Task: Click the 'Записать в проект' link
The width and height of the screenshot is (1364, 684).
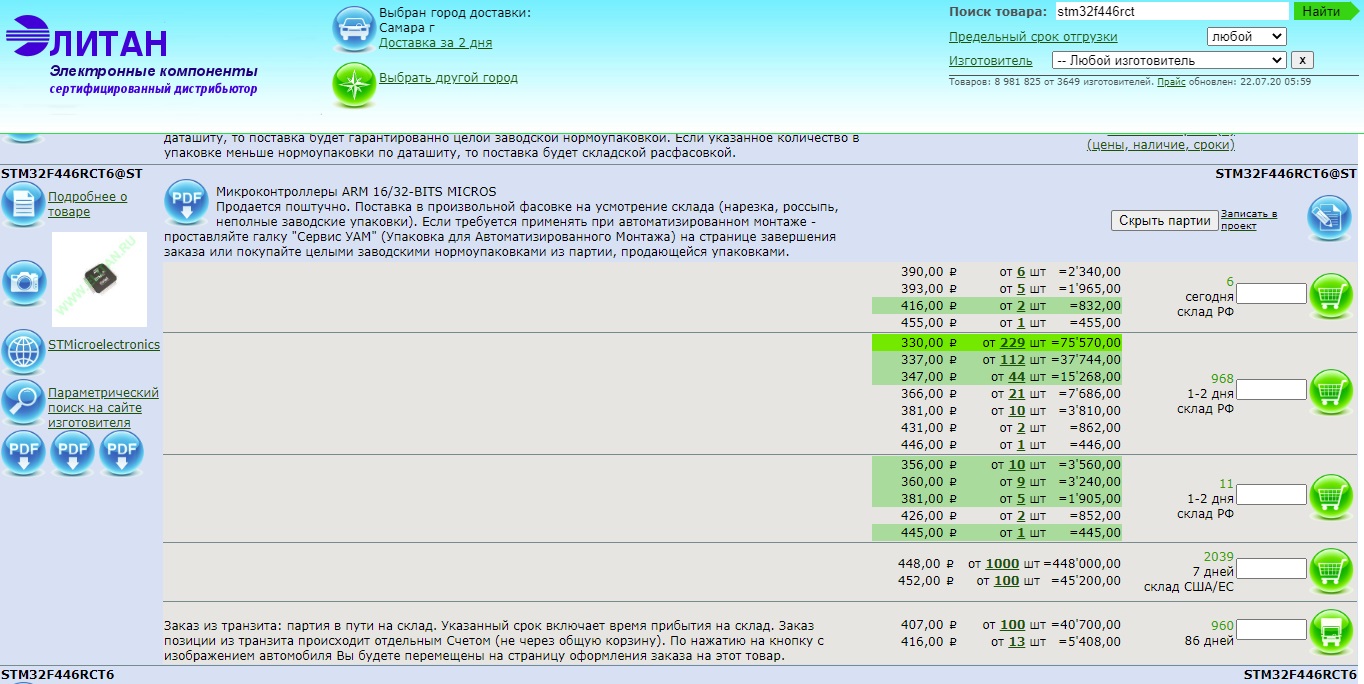Action: point(1249,220)
